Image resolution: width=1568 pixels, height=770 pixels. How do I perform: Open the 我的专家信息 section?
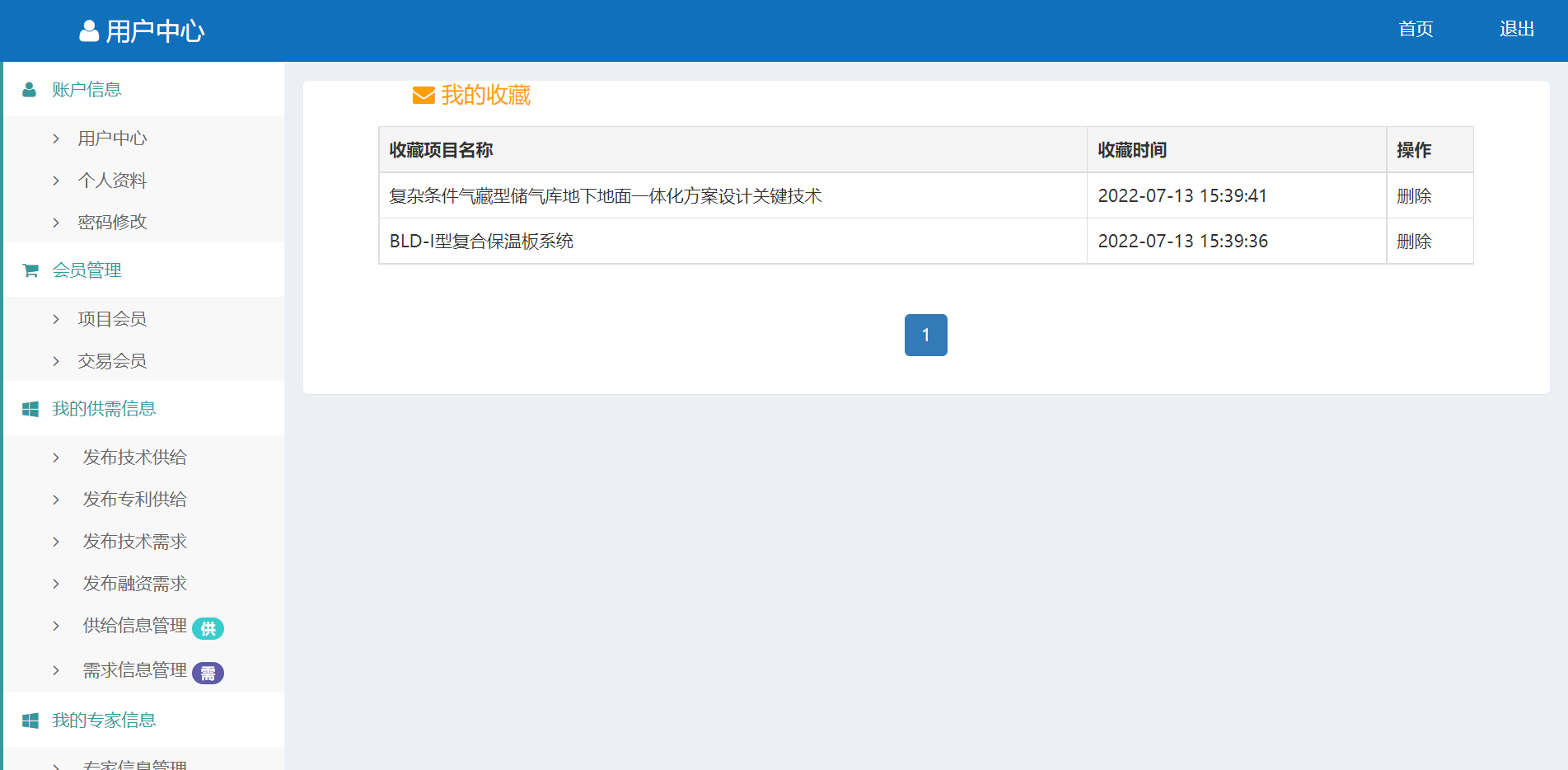104,721
